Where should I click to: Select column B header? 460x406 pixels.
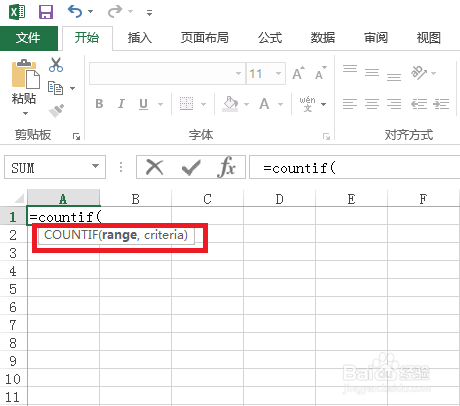point(135,199)
